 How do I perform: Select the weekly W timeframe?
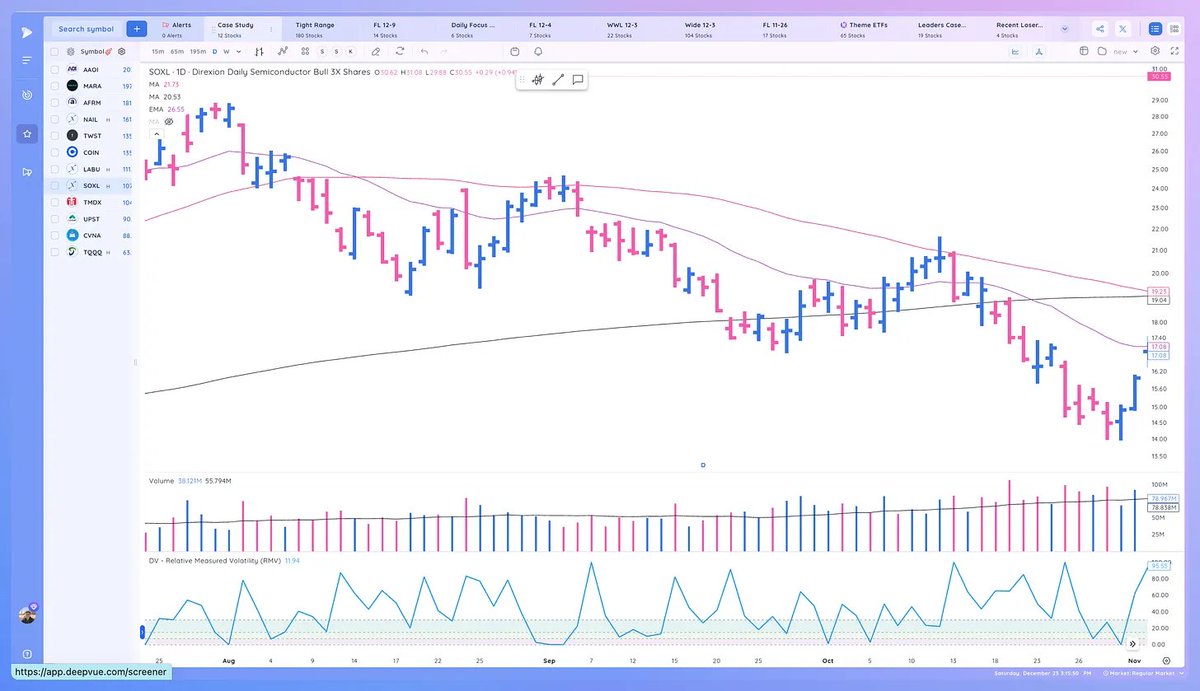coord(226,51)
